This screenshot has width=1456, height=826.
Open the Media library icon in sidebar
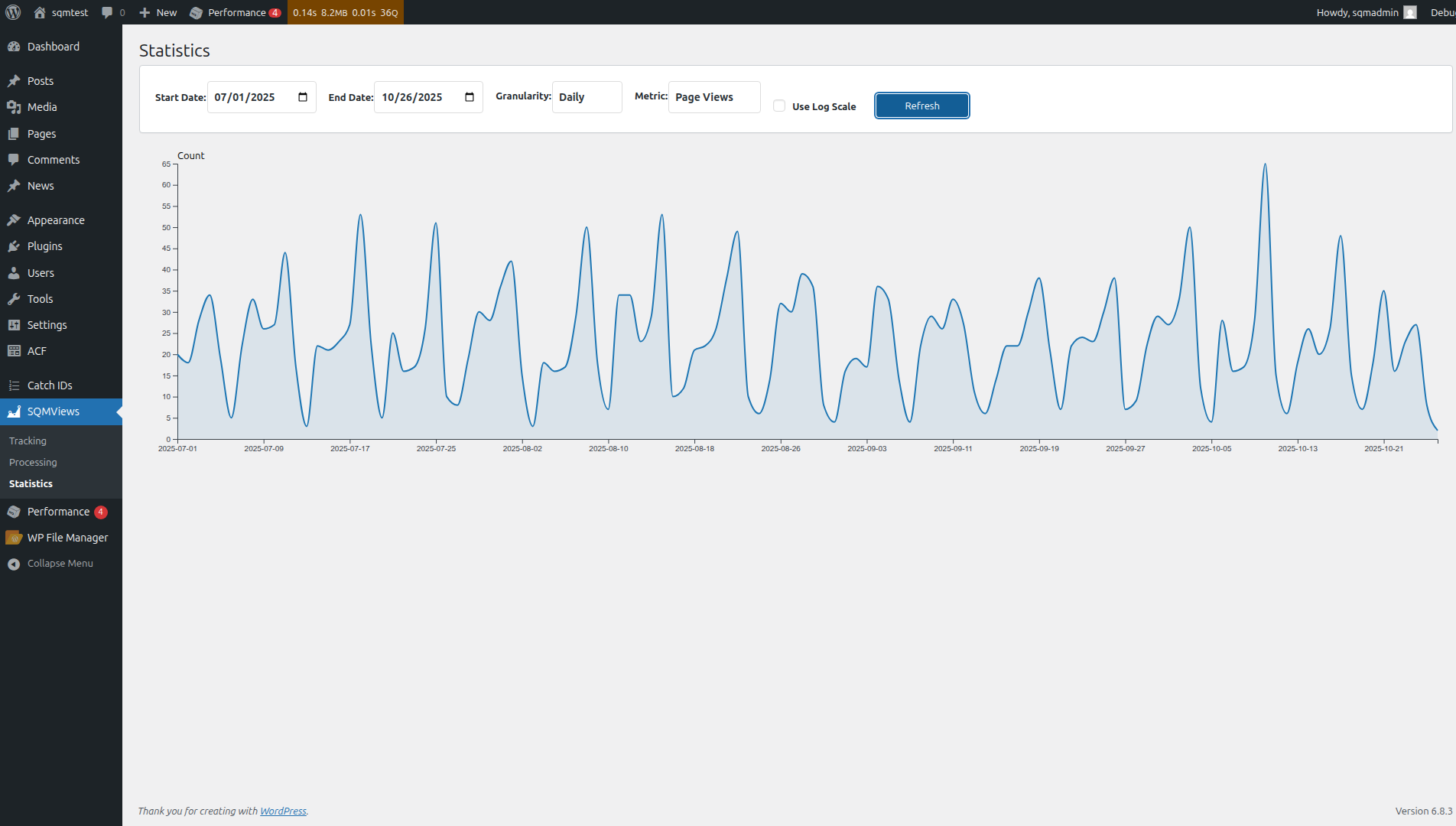coord(15,107)
